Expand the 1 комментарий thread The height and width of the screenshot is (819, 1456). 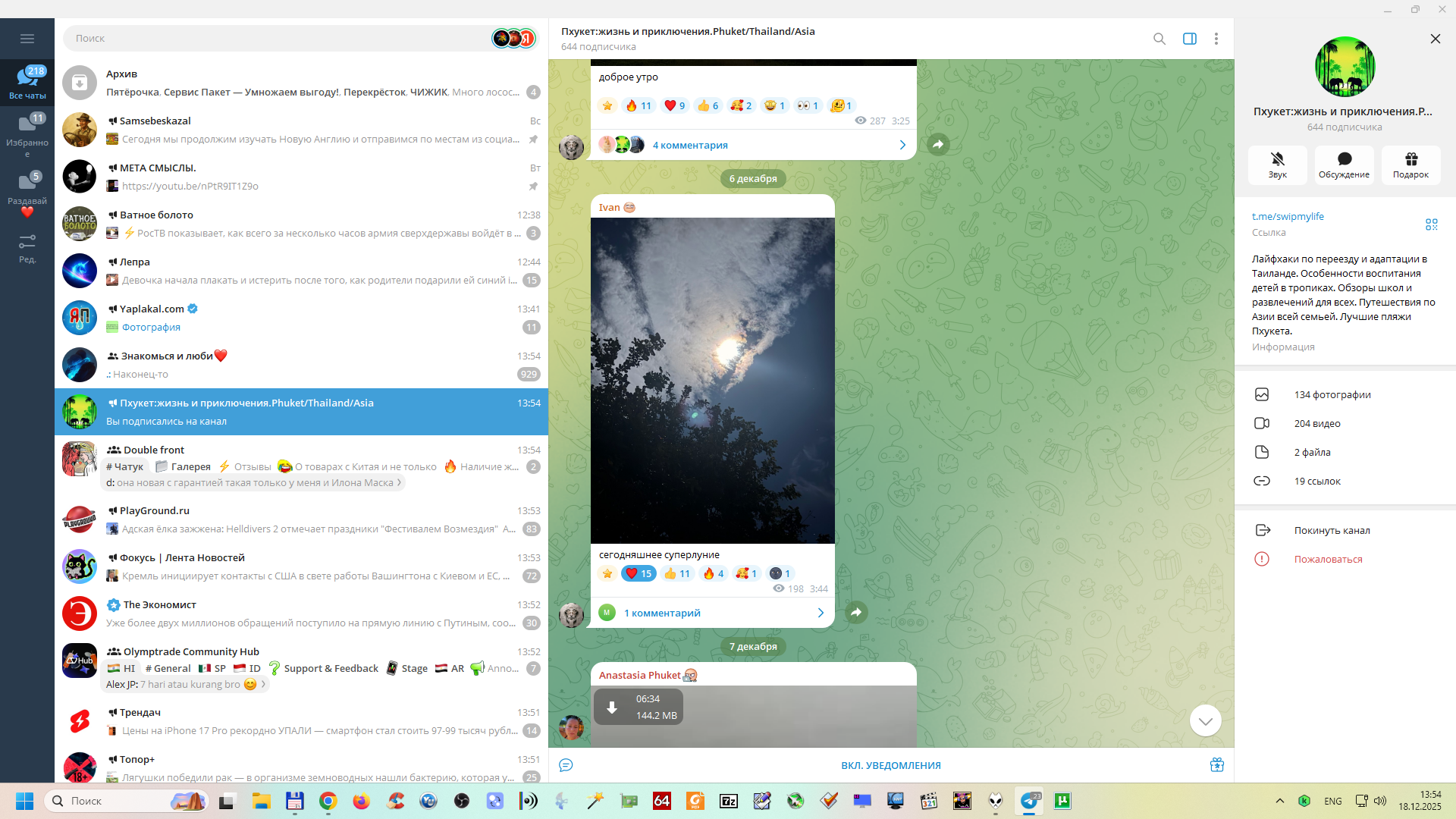(x=662, y=613)
